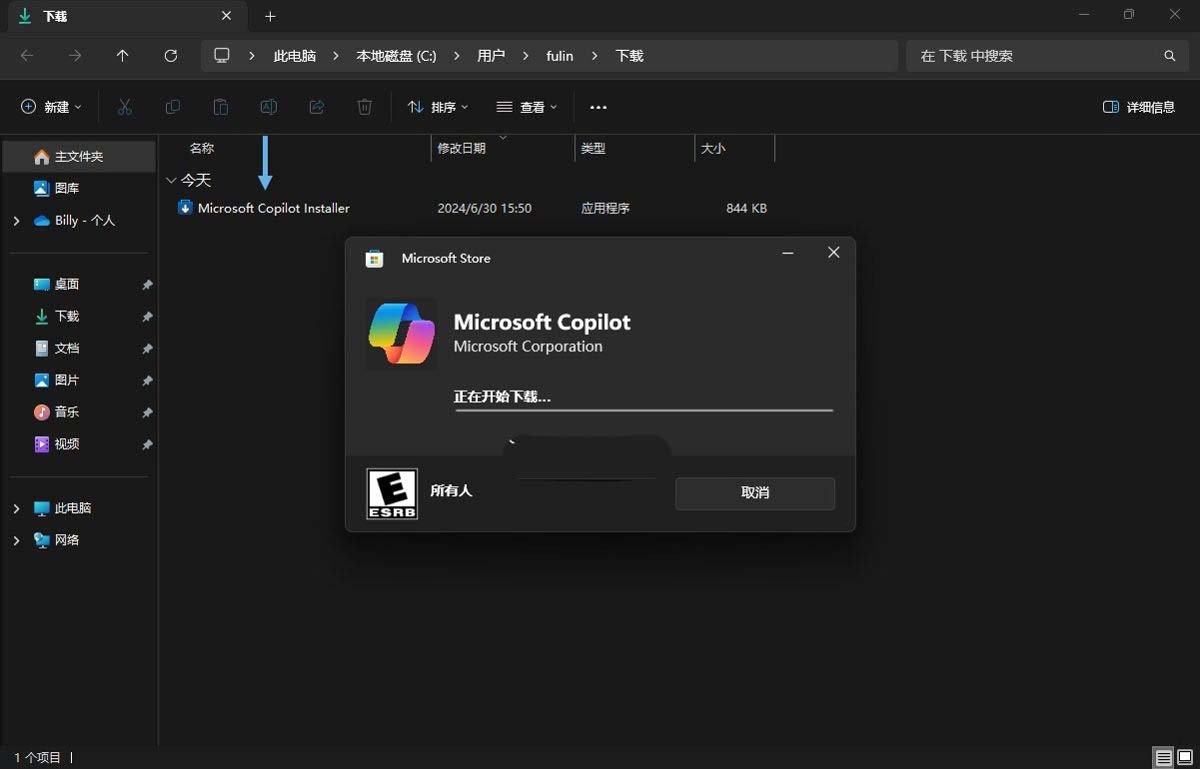1200x769 pixels.
Task: Click the Microsoft Store logo in dialog title
Action: 374,258
